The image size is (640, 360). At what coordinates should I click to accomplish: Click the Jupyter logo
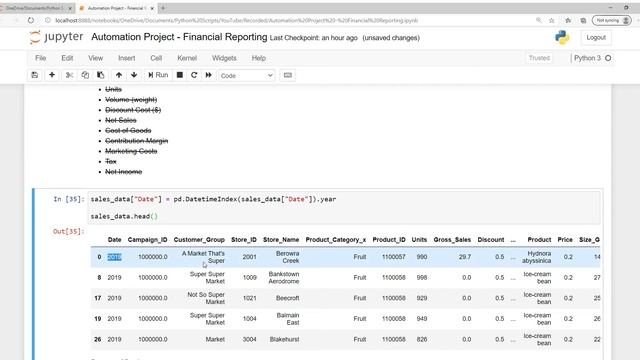(x=56, y=37)
